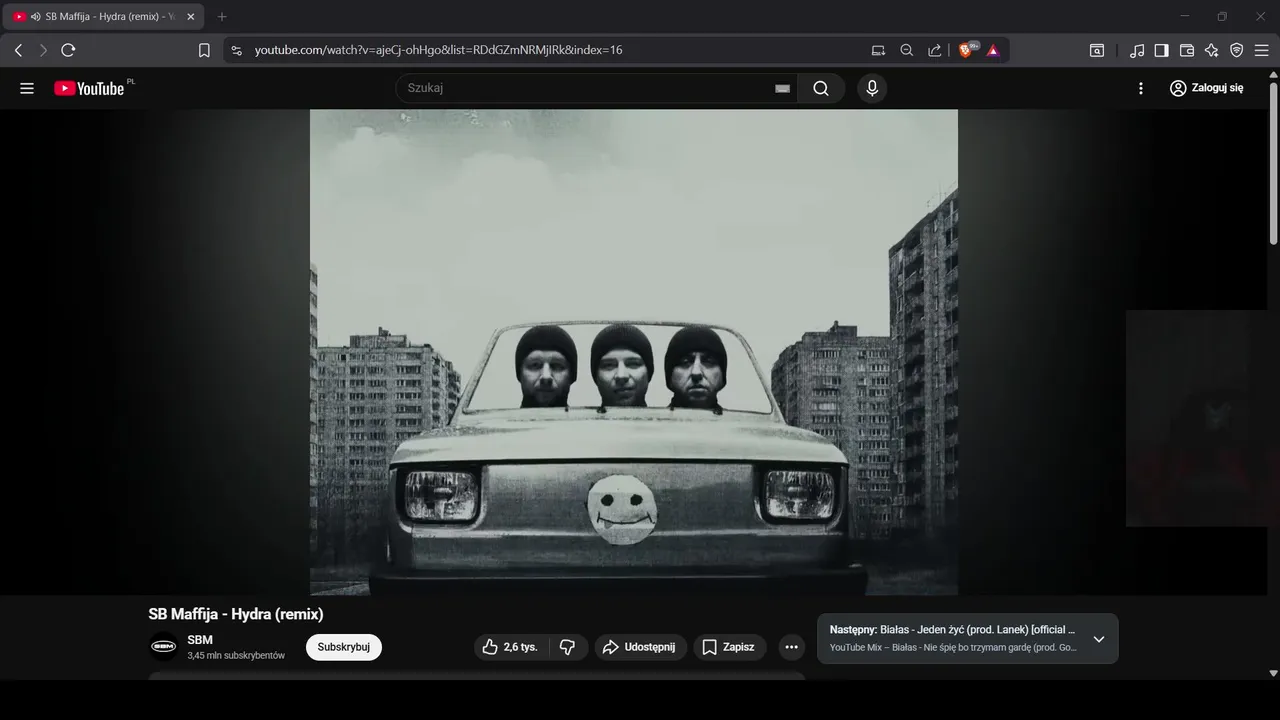Click the Subskrybuj subscribe button

(x=344, y=647)
